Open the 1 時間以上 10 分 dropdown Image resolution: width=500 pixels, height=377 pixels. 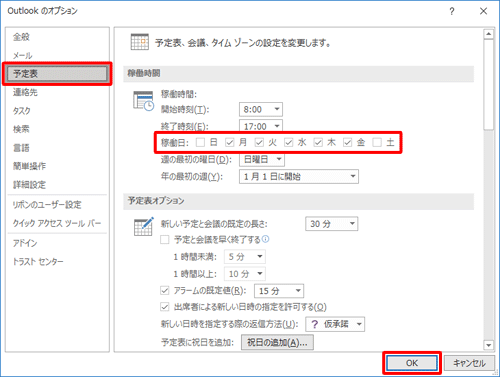tap(245, 274)
